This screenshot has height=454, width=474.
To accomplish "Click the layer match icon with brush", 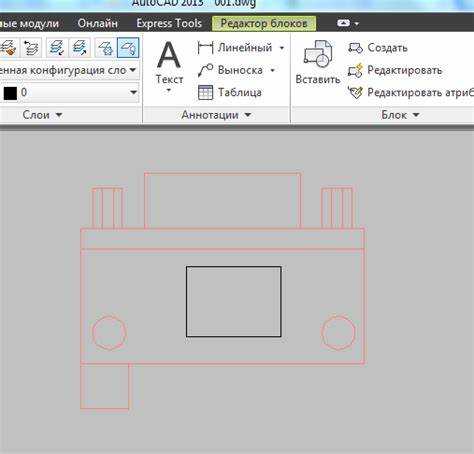I will pos(8,48).
